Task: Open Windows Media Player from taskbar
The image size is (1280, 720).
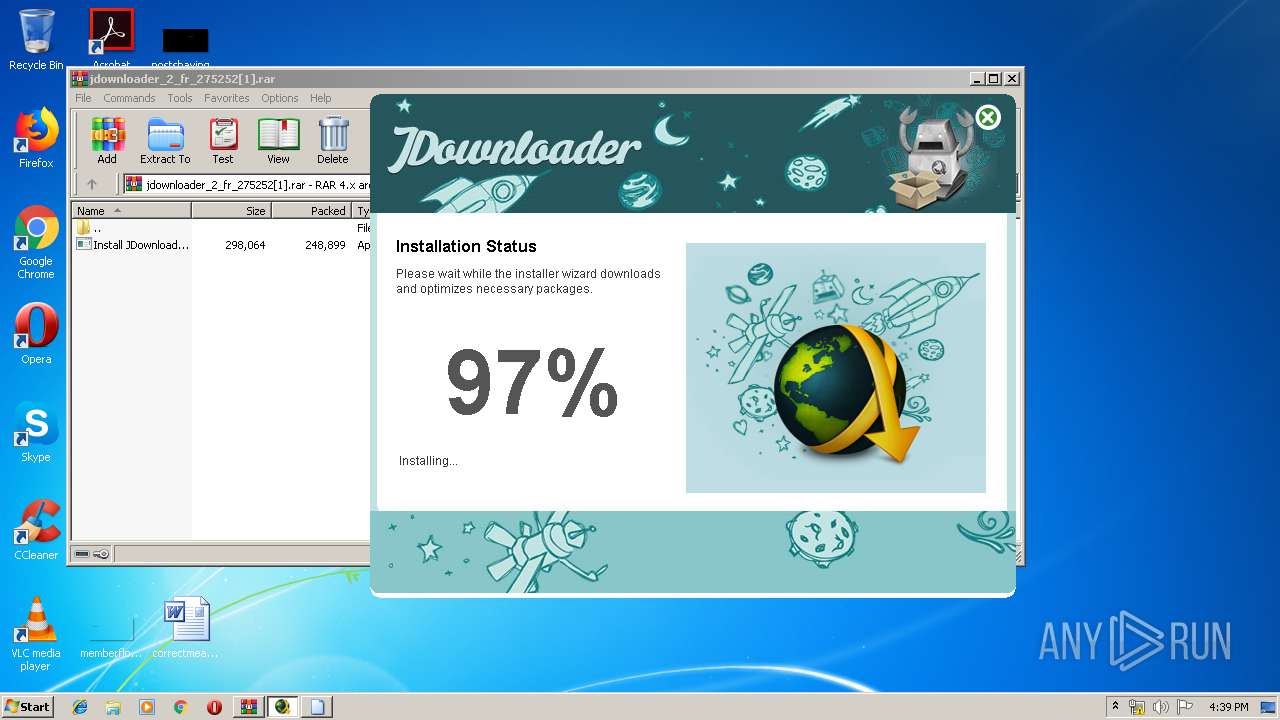Action: [x=147, y=707]
